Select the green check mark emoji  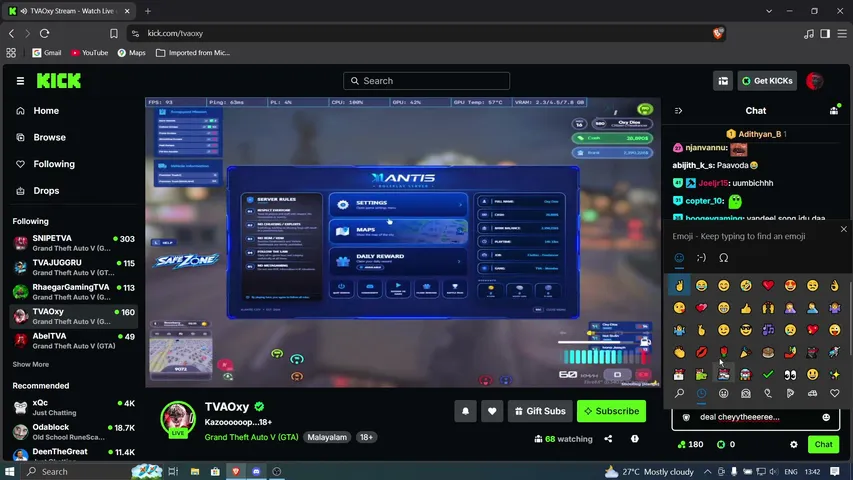(768, 374)
